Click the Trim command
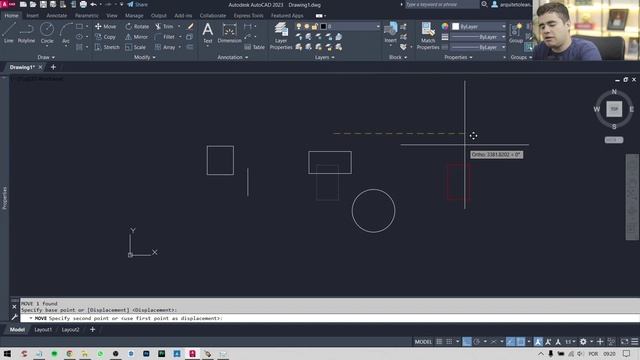Image resolution: width=640 pixels, height=360 pixels. coord(164,26)
